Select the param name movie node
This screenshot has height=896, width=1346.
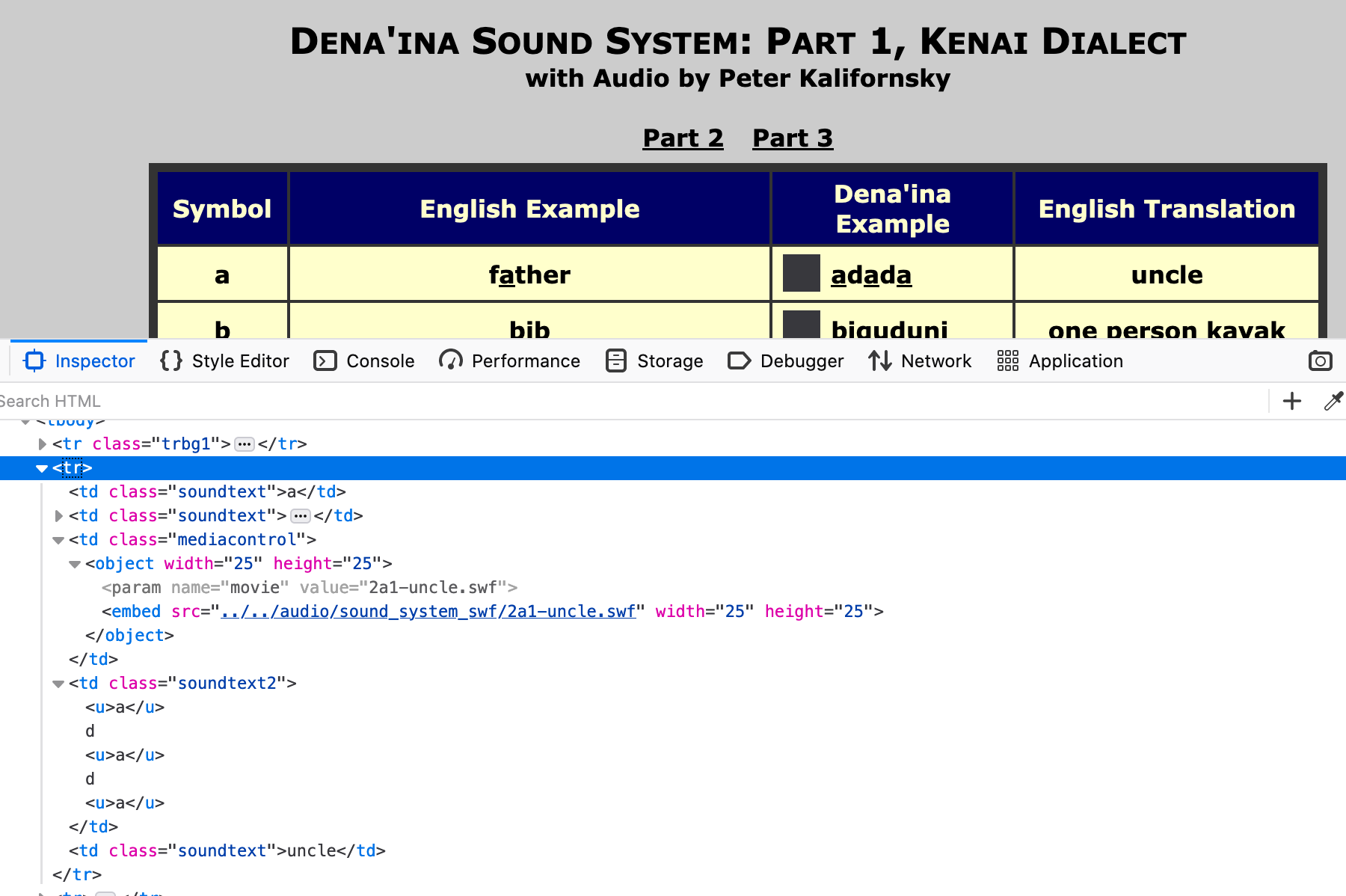[x=310, y=588]
